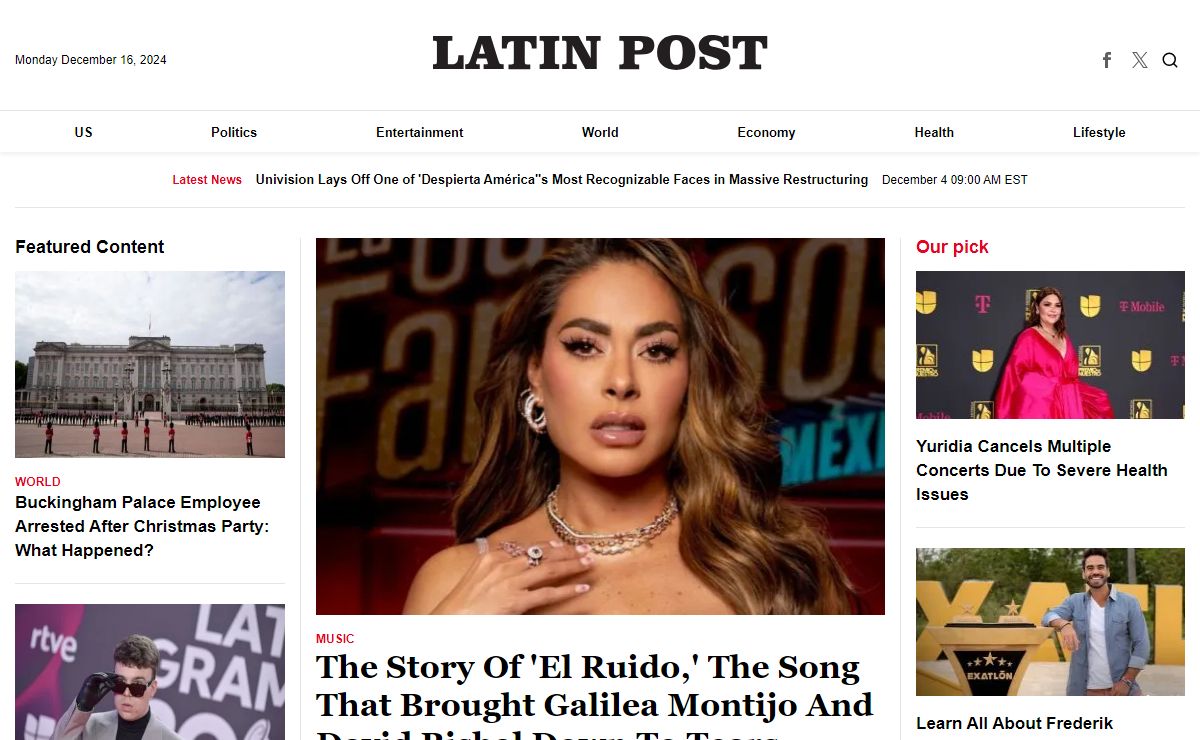This screenshot has width=1200, height=740.
Task: Click the search magnifier icon
Action: [1170, 60]
